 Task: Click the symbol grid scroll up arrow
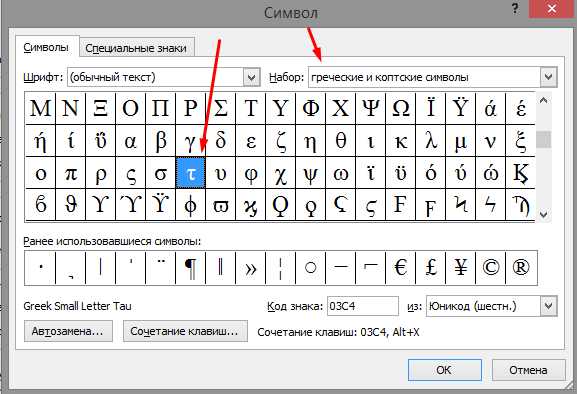coord(544,100)
